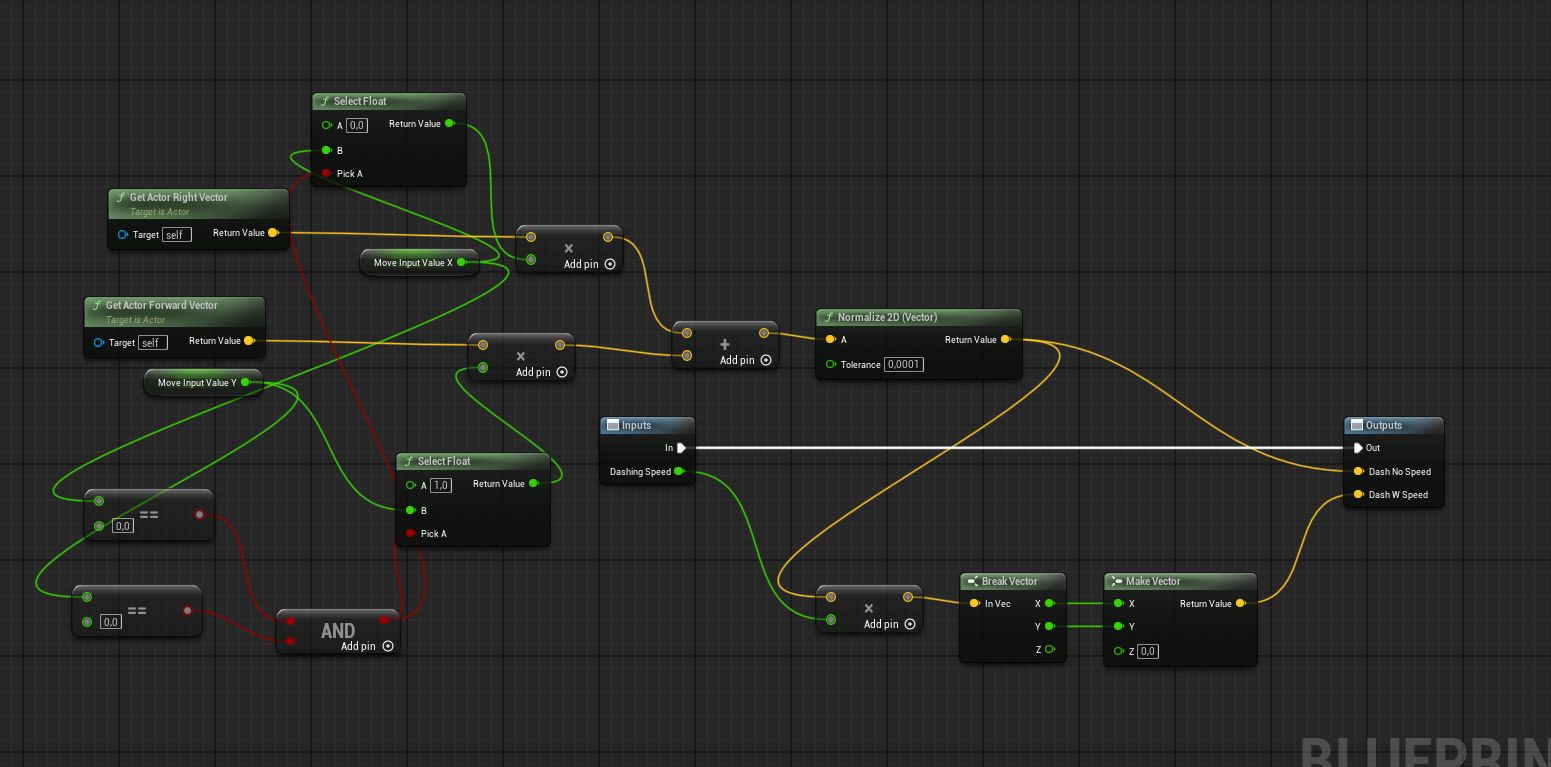Image resolution: width=1551 pixels, height=767 pixels.
Task: Click the Get Actor Forward Vector function icon
Action: point(96,306)
